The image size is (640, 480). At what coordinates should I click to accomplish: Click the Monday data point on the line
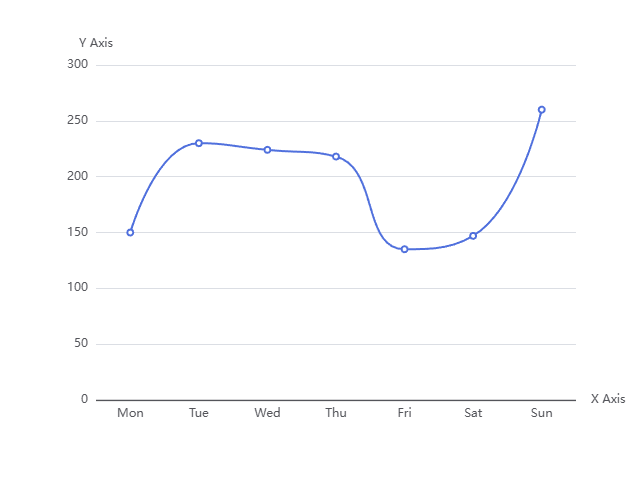pos(130,232)
